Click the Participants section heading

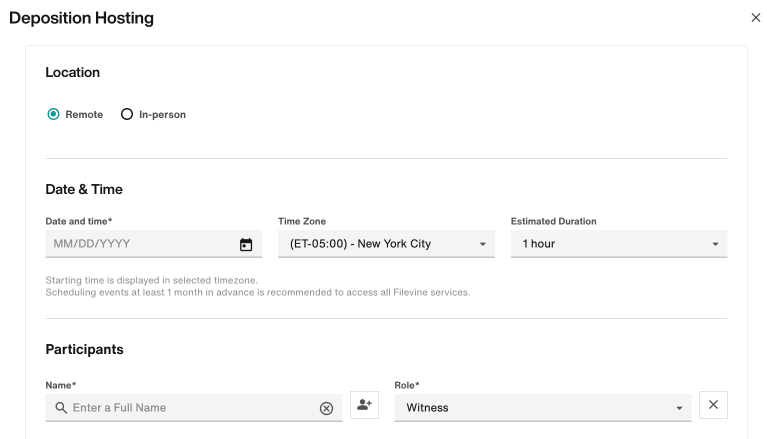[x=85, y=349]
